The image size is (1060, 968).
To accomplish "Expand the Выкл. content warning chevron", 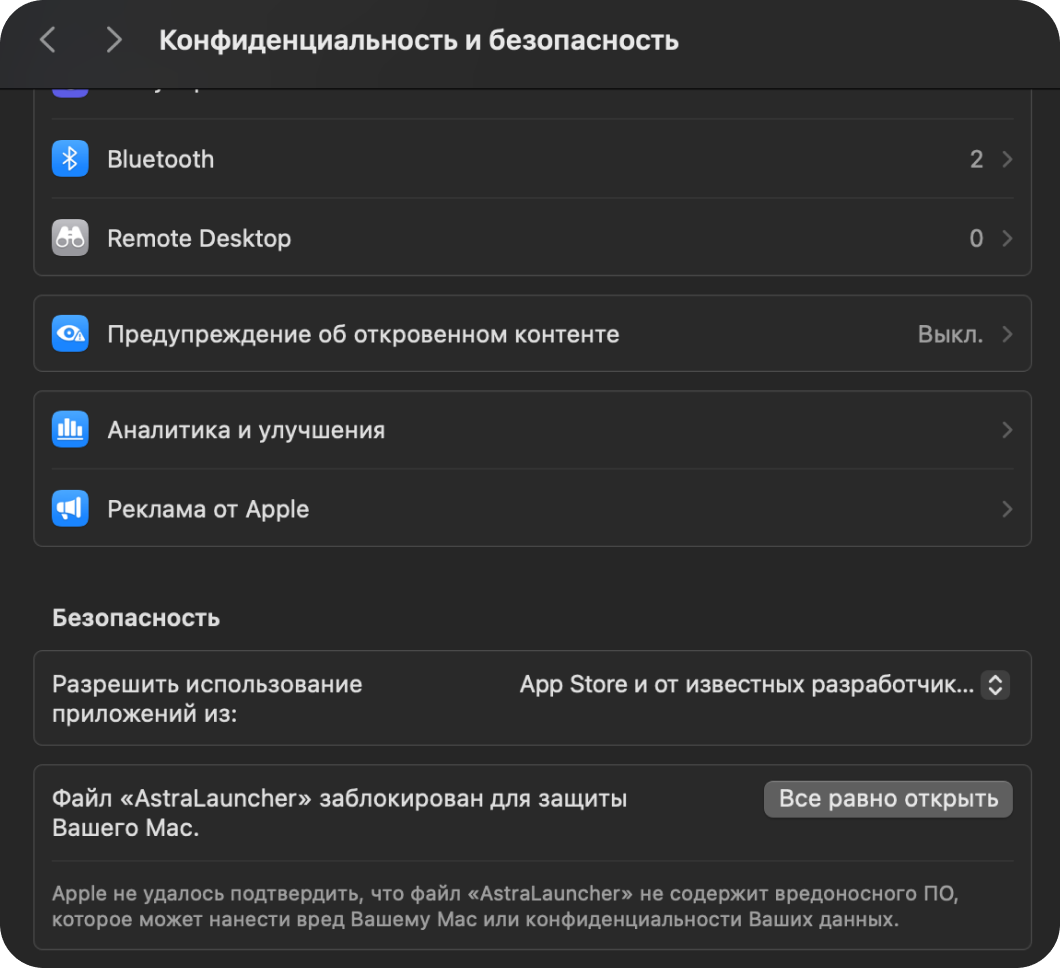I will pos(1007,334).
